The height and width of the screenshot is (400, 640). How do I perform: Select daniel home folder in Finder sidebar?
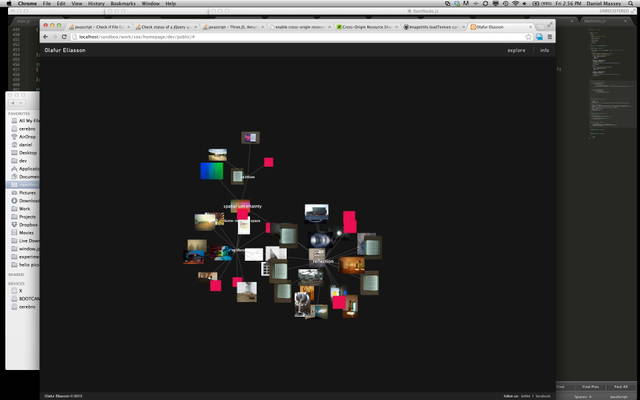[x=22, y=145]
